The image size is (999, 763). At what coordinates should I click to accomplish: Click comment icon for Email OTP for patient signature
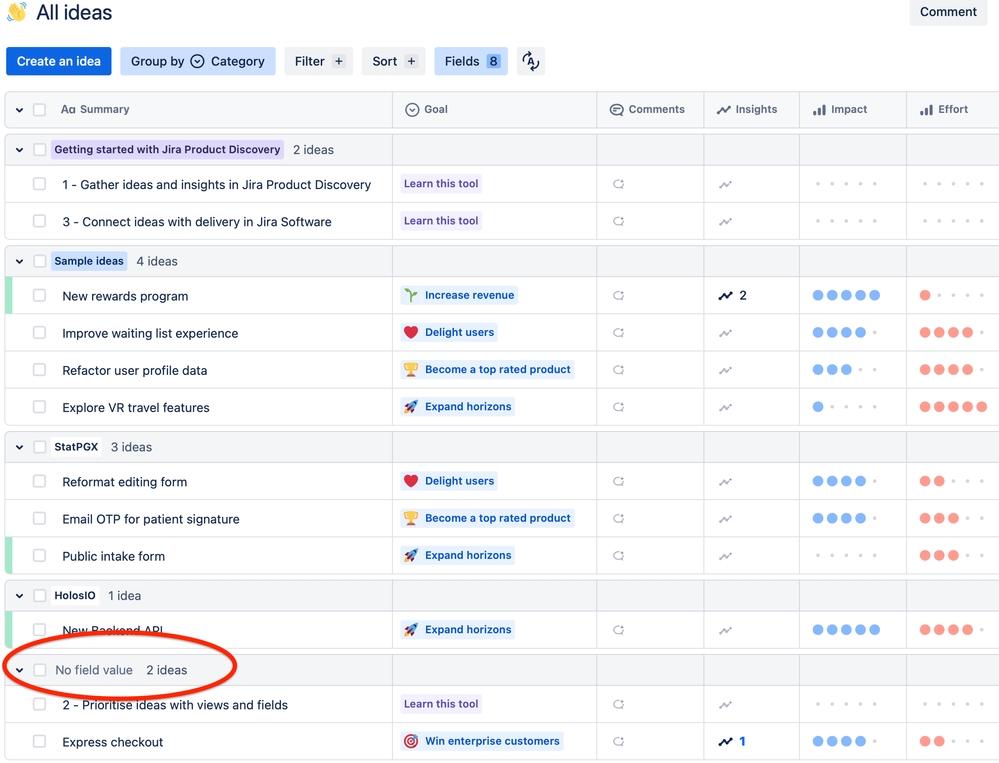[x=618, y=518]
